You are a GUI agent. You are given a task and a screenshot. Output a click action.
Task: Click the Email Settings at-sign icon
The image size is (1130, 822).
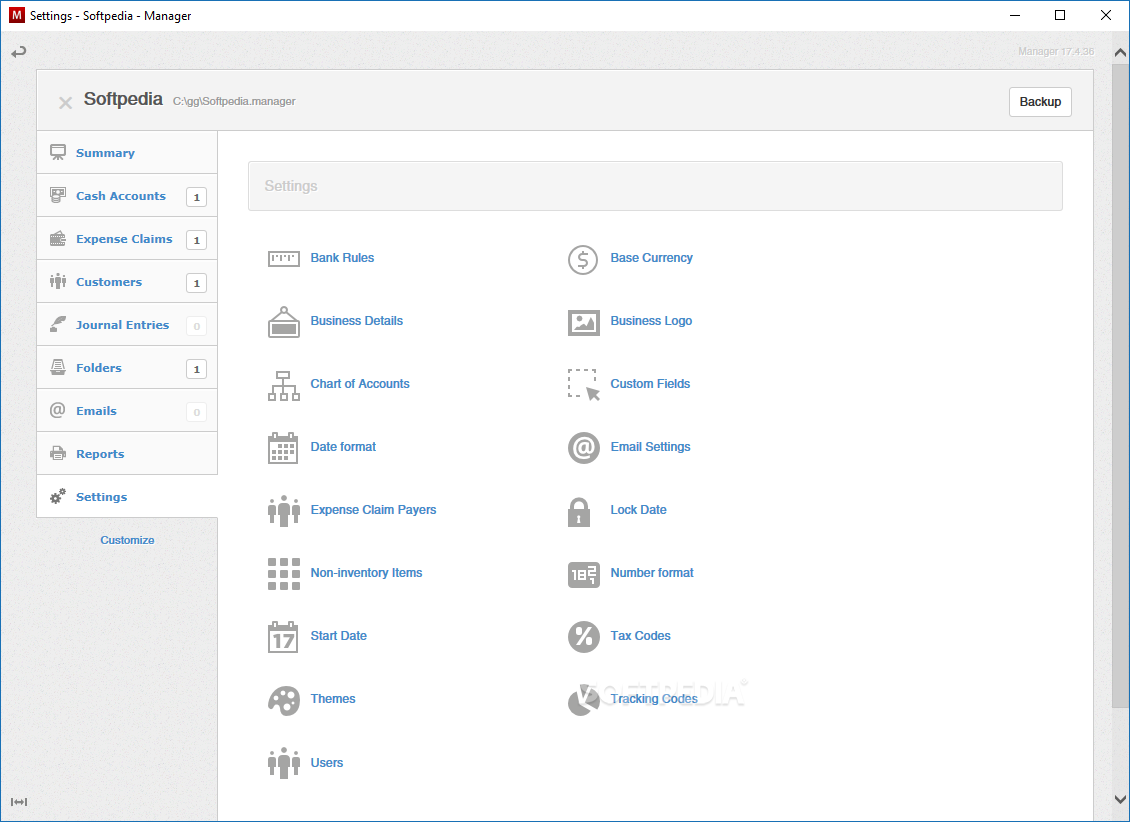coord(583,448)
